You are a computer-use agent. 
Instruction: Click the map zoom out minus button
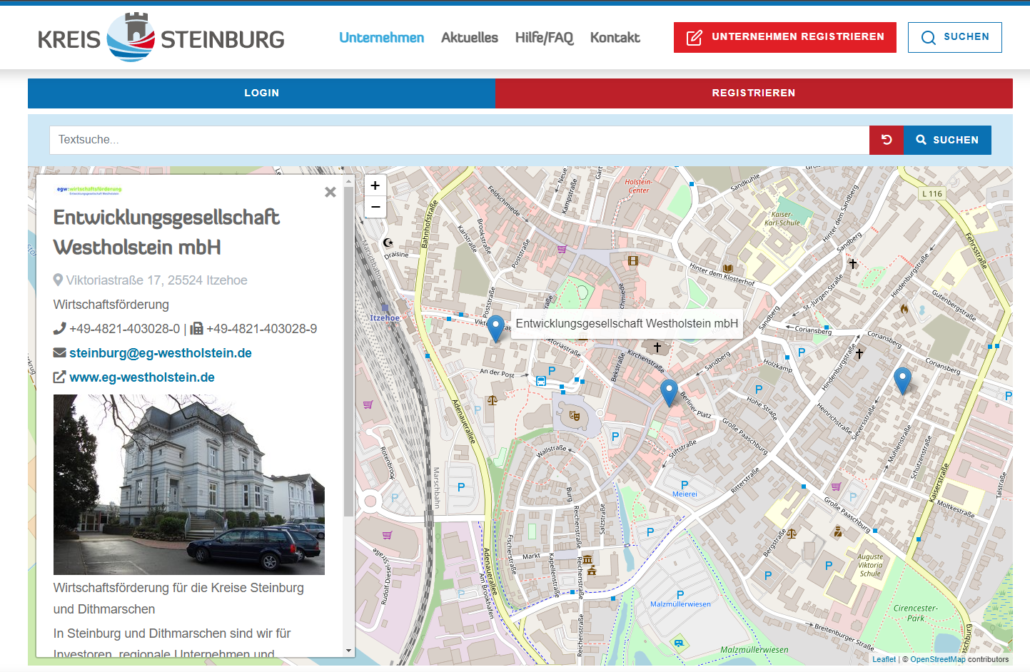coord(375,207)
